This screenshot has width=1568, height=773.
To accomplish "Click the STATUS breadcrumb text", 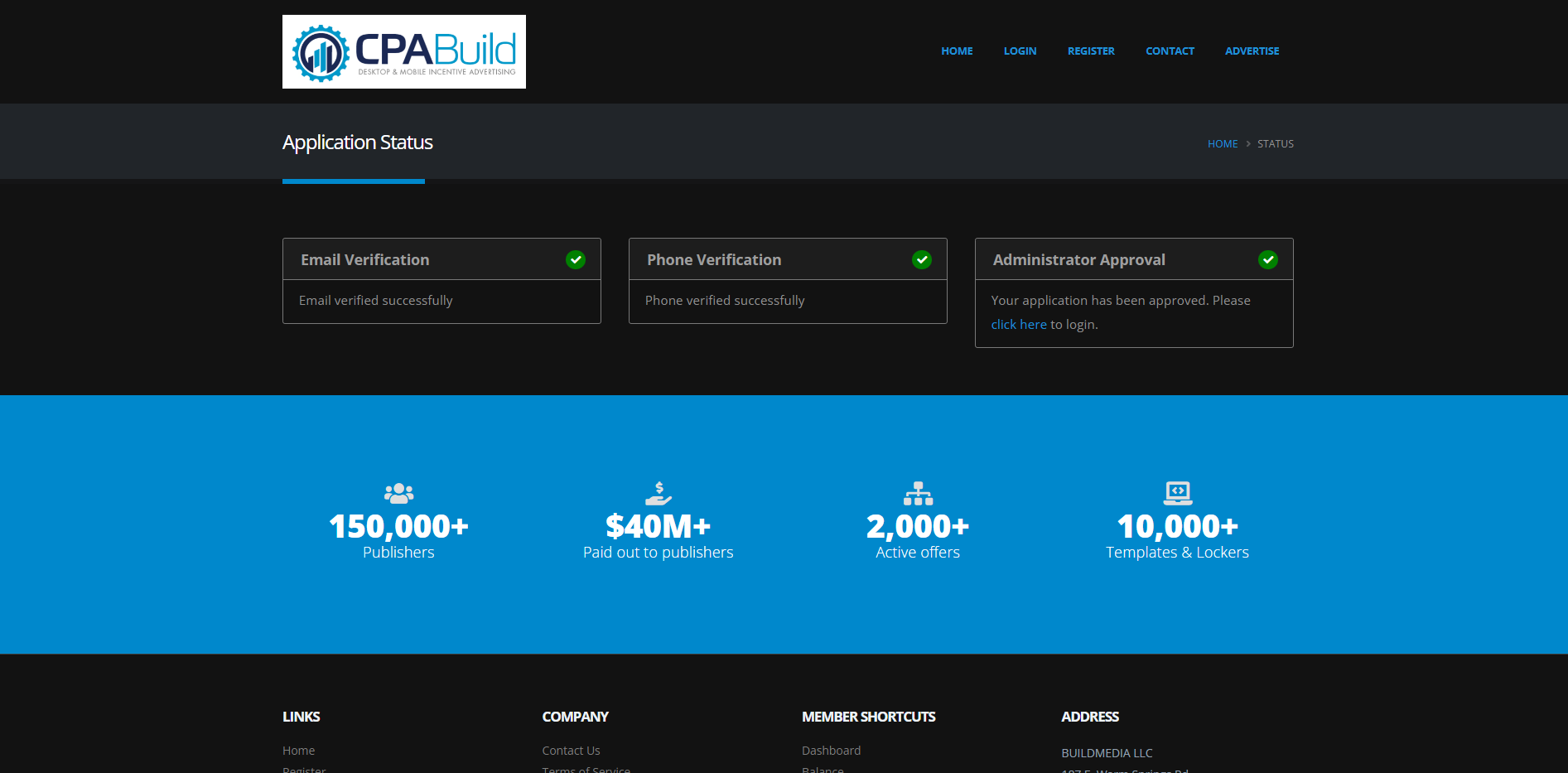I will pyautogui.click(x=1276, y=144).
